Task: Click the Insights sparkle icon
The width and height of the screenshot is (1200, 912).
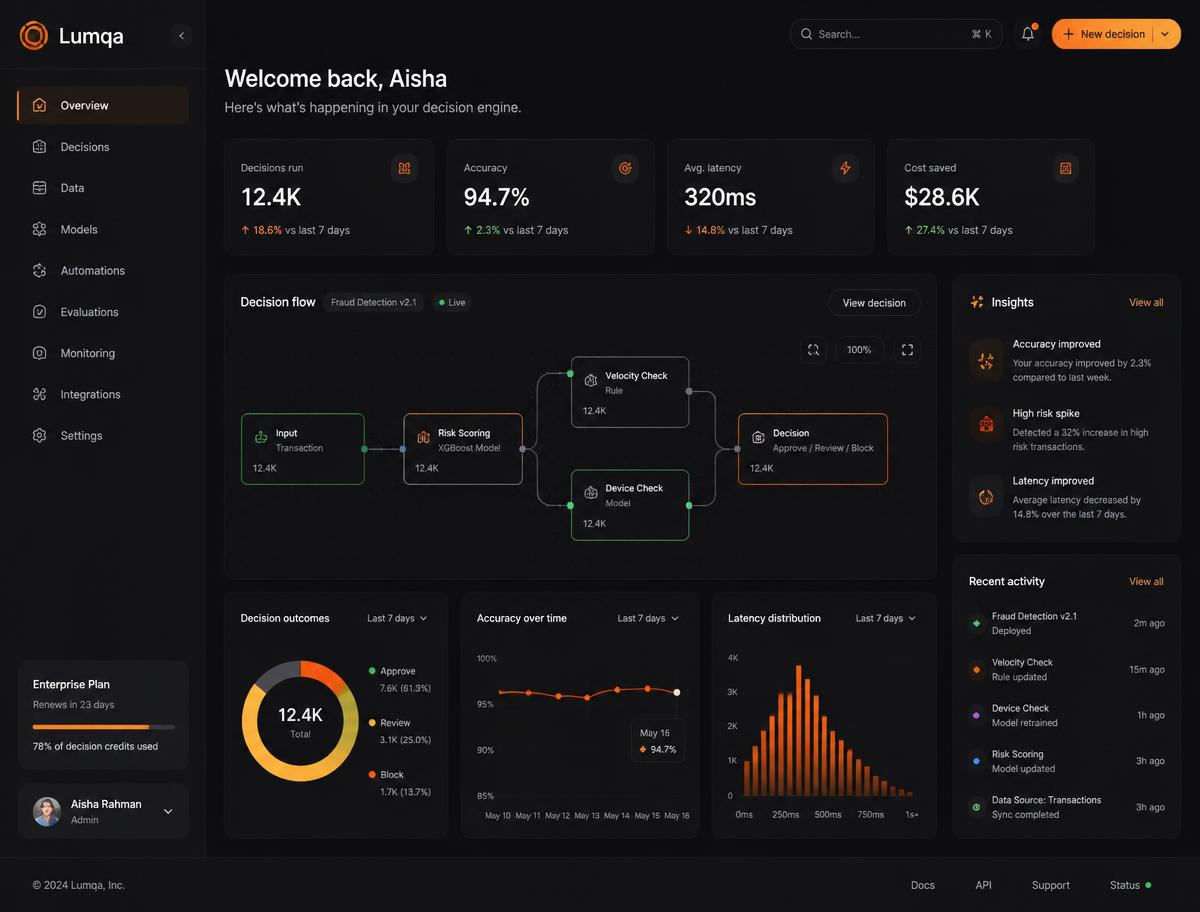Action: (x=977, y=302)
